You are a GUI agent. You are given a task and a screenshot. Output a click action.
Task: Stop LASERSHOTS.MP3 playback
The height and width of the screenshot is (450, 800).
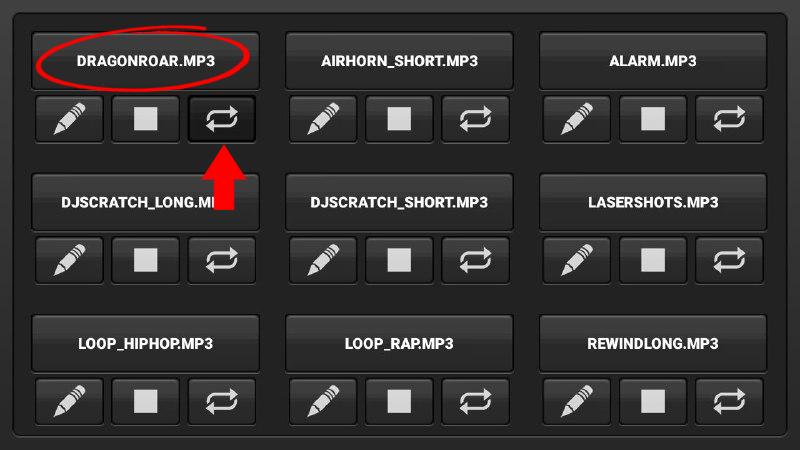coord(653,260)
